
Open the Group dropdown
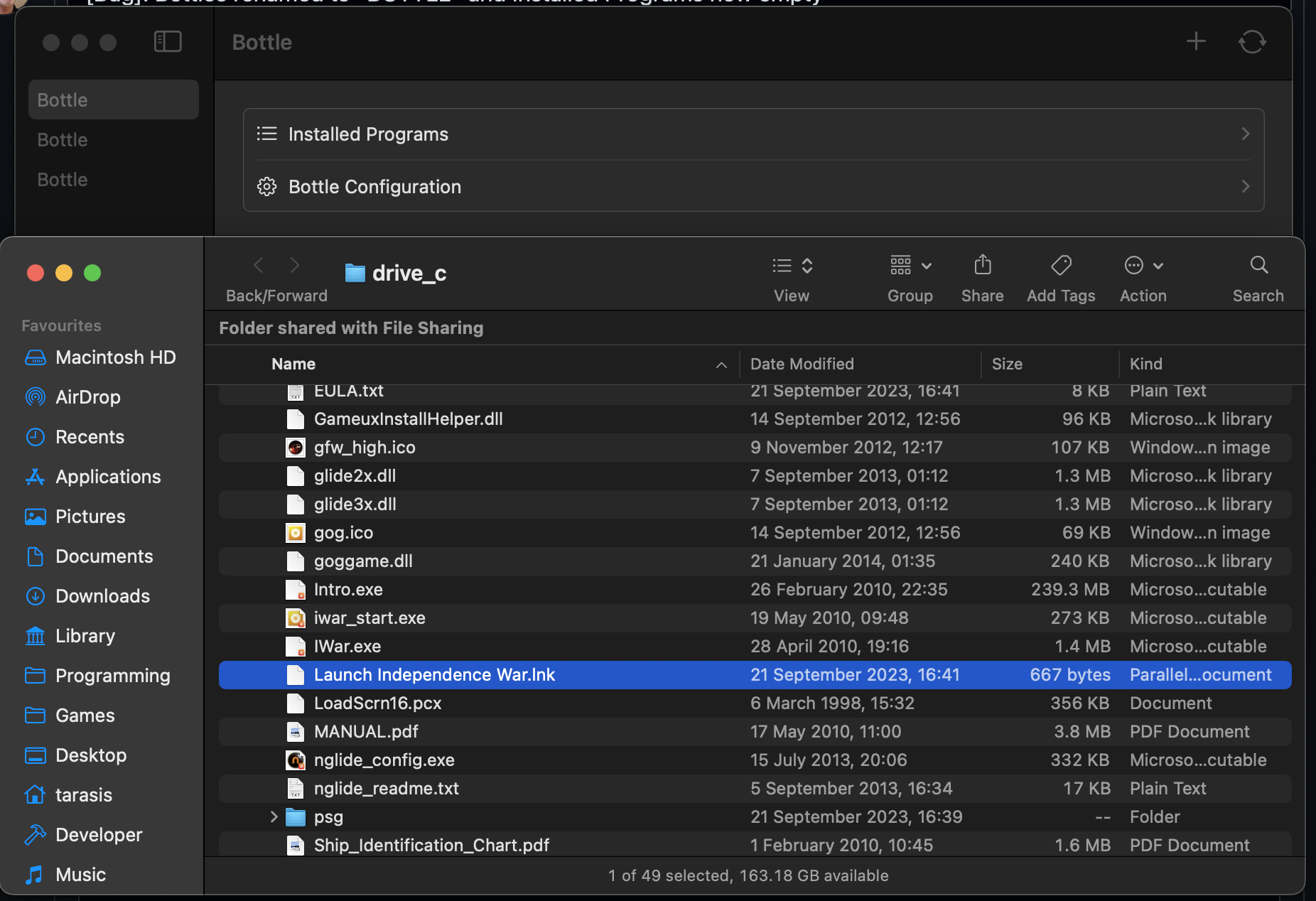click(910, 266)
